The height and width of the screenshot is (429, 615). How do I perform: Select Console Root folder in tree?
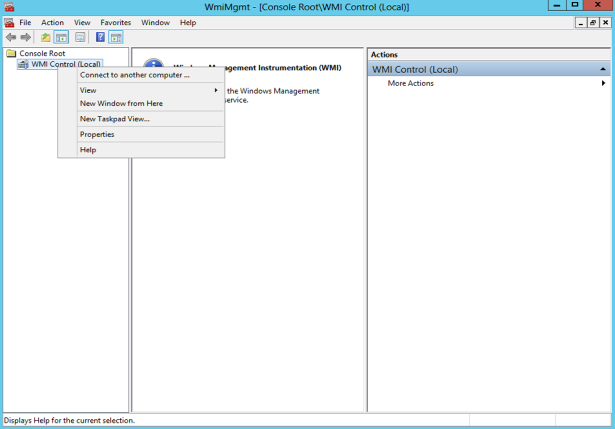click(x=41, y=53)
